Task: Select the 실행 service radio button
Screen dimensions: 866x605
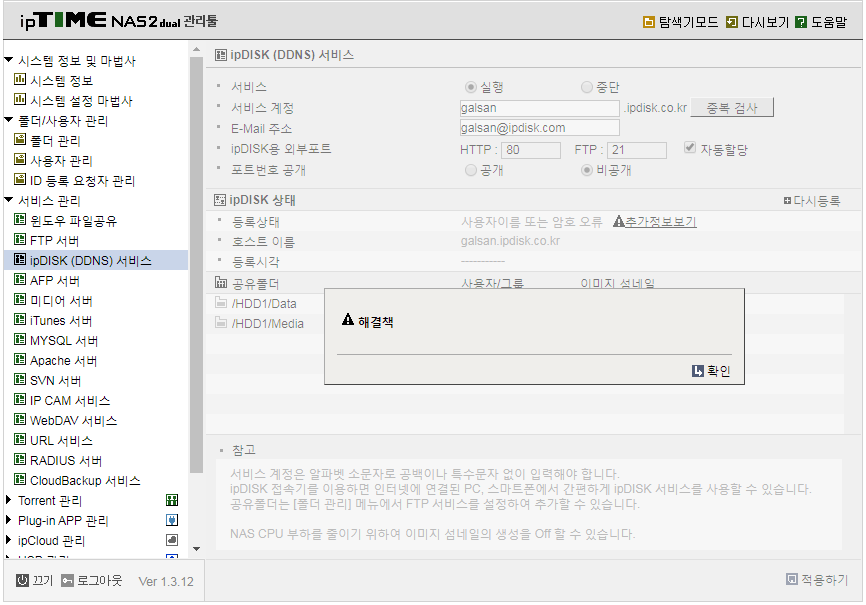Action: [x=471, y=87]
